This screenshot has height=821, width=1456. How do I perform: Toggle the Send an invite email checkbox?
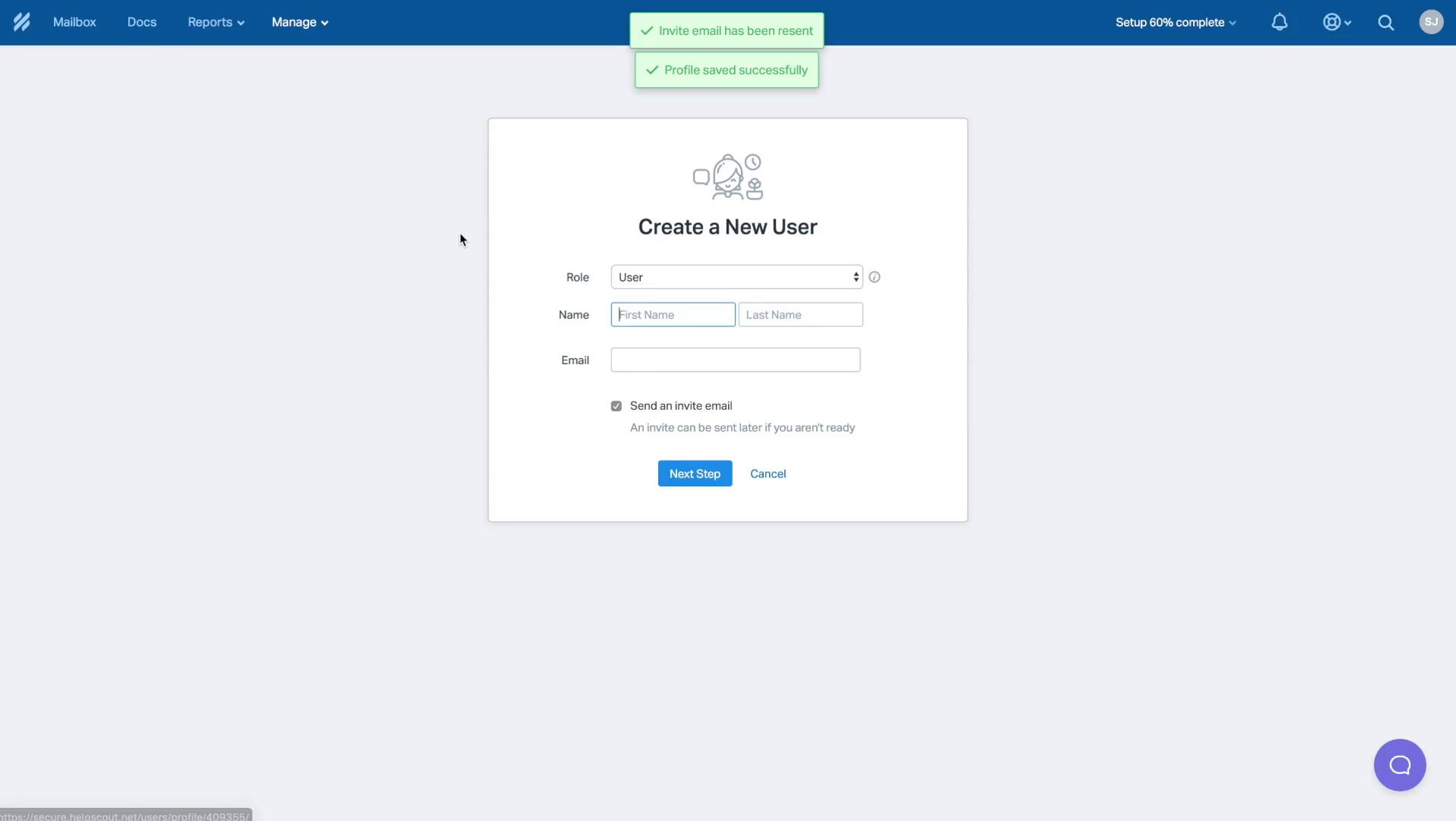(x=616, y=405)
